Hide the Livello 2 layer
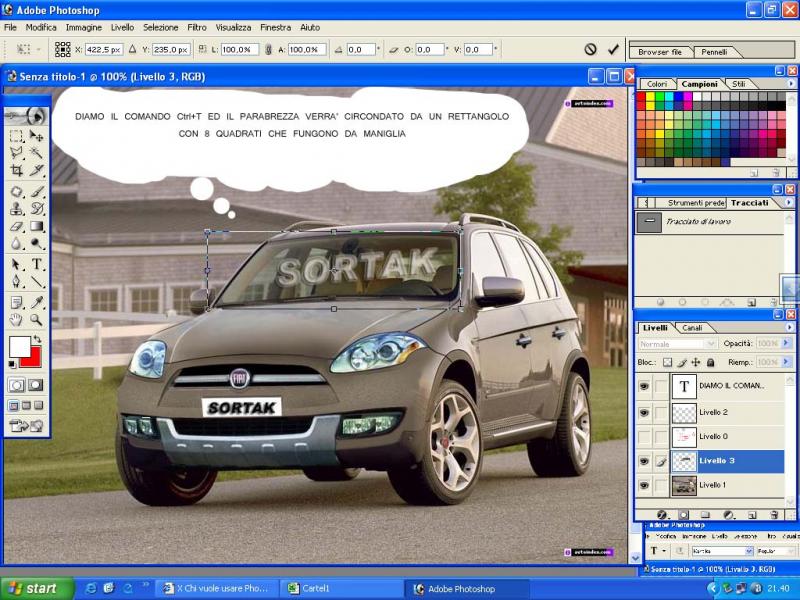This screenshot has width=800, height=600. click(x=644, y=412)
